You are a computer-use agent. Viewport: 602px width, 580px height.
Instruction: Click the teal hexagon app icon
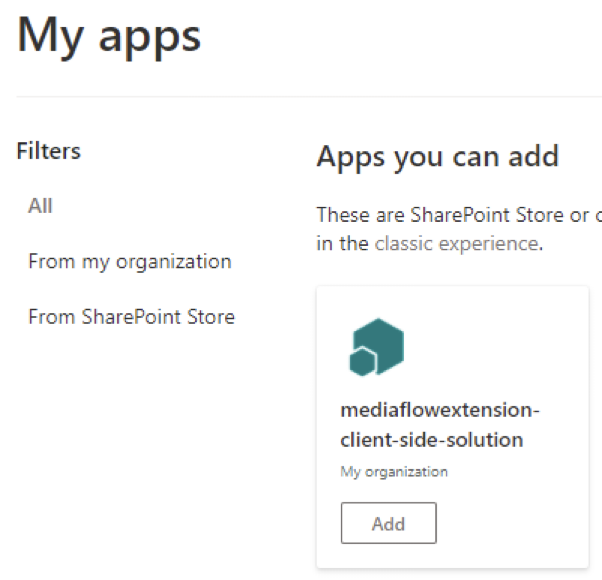tap(377, 347)
